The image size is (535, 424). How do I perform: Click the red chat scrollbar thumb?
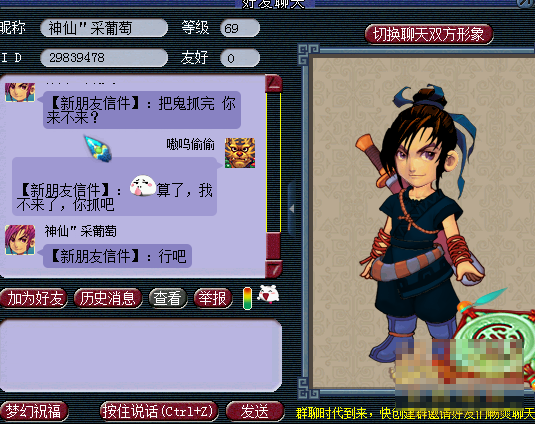(274, 246)
